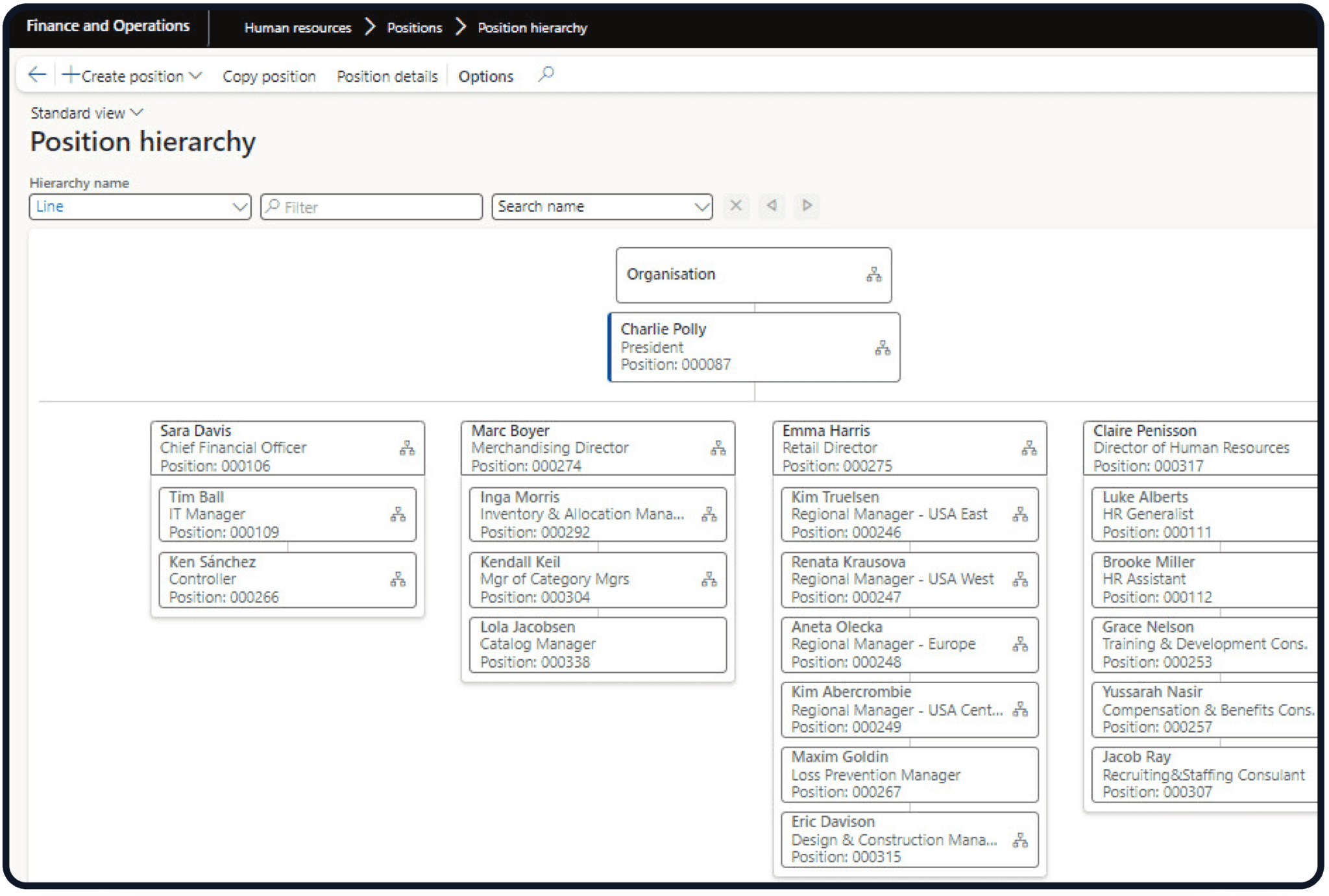
Task: Click 'IT Manager' text
Action: coord(207,514)
